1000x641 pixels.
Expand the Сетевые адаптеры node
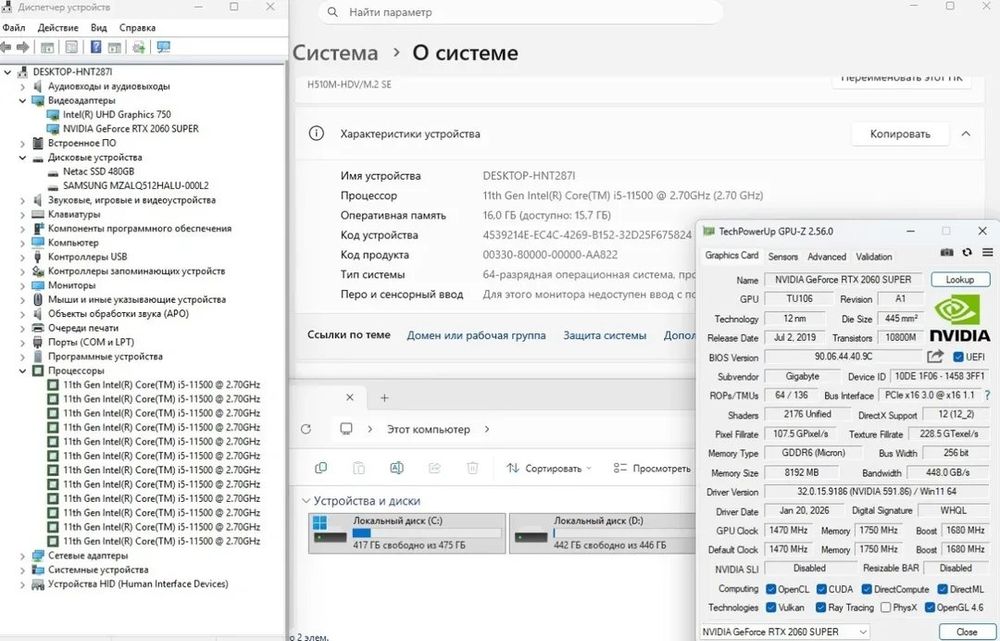click(x=23, y=556)
